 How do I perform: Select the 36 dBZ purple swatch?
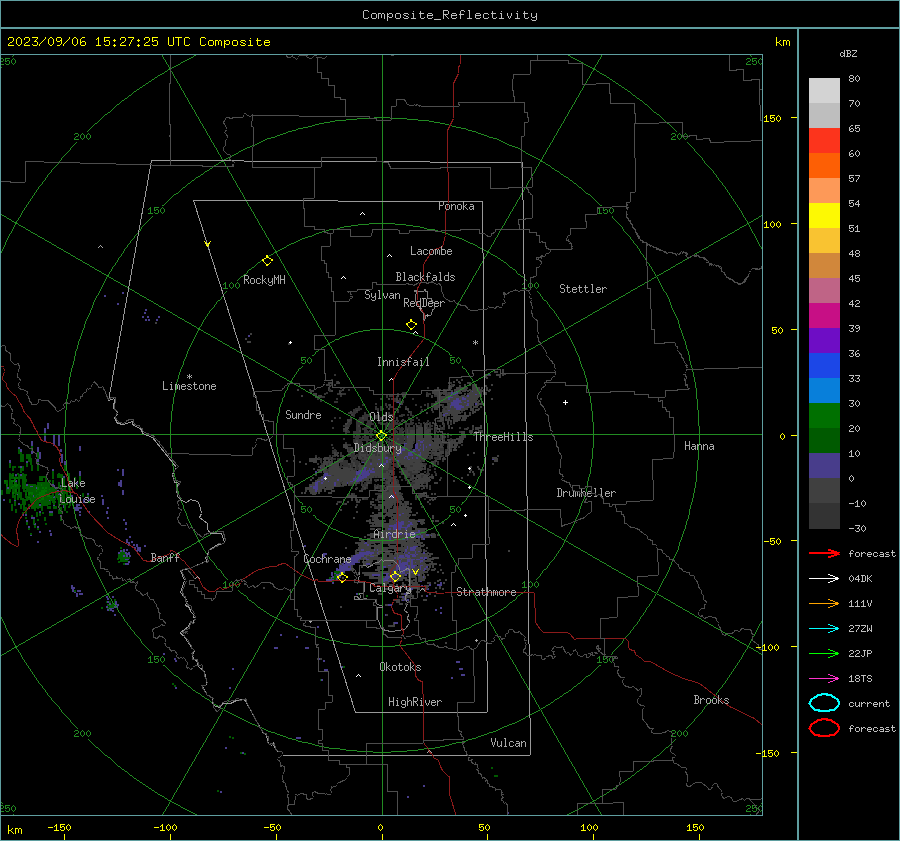coord(824,340)
